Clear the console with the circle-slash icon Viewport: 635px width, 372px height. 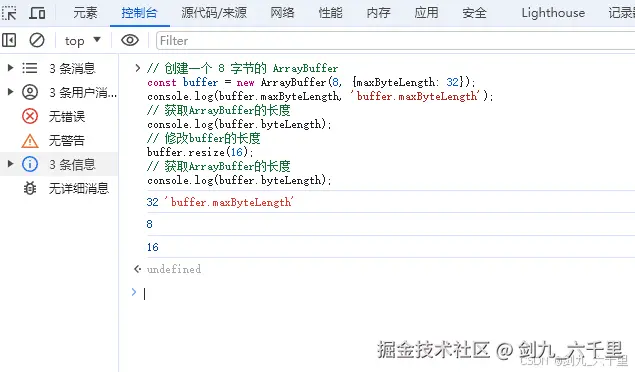(x=37, y=40)
